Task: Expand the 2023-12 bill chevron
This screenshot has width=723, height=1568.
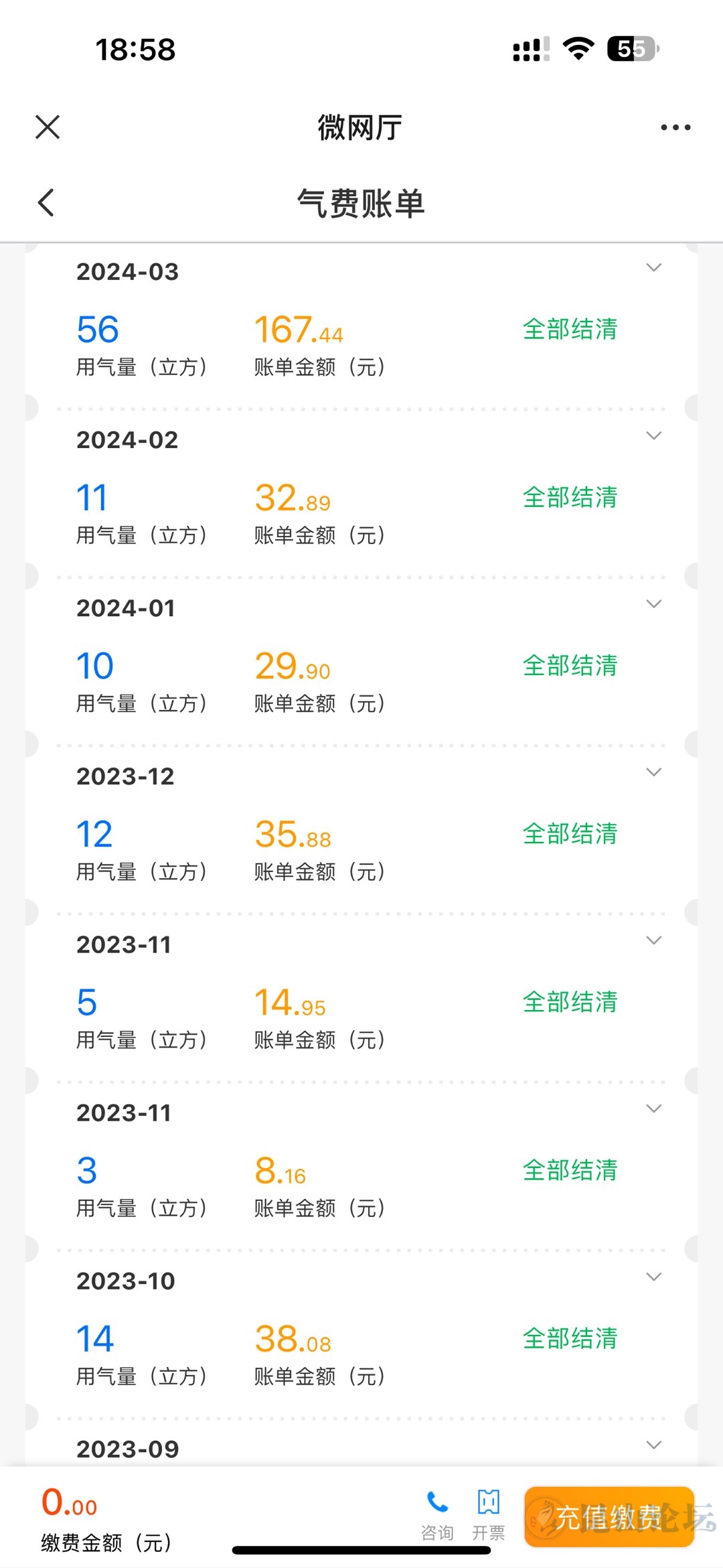Action: tap(653, 772)
